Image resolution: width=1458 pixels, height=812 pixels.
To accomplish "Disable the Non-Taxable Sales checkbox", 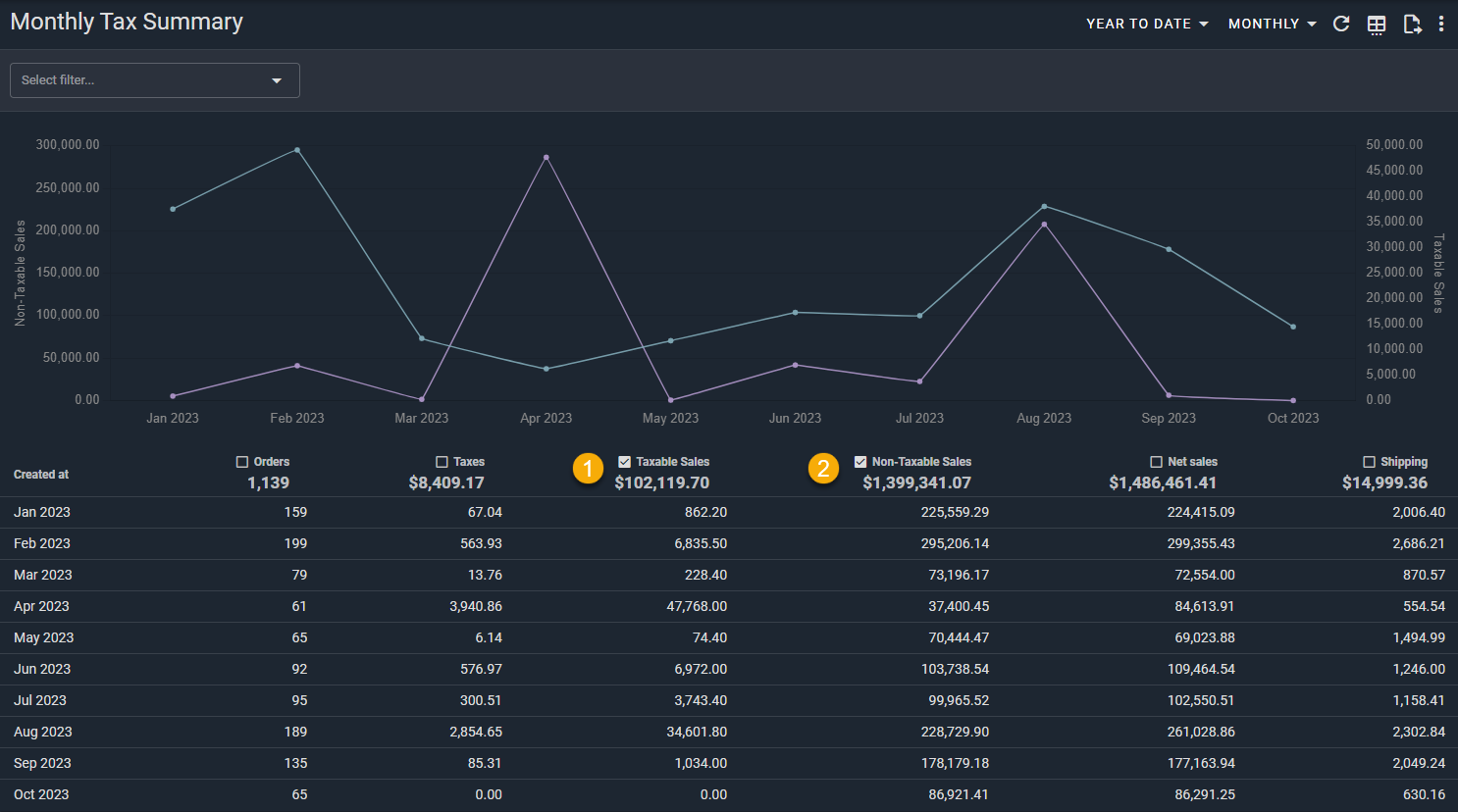I will pyautogui.click(x=860, y=462).
